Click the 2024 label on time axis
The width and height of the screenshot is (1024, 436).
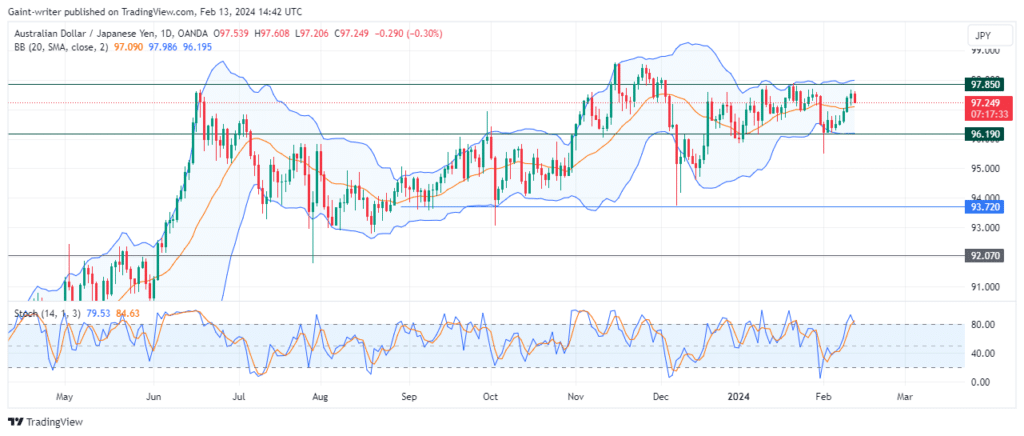(739, 396)
